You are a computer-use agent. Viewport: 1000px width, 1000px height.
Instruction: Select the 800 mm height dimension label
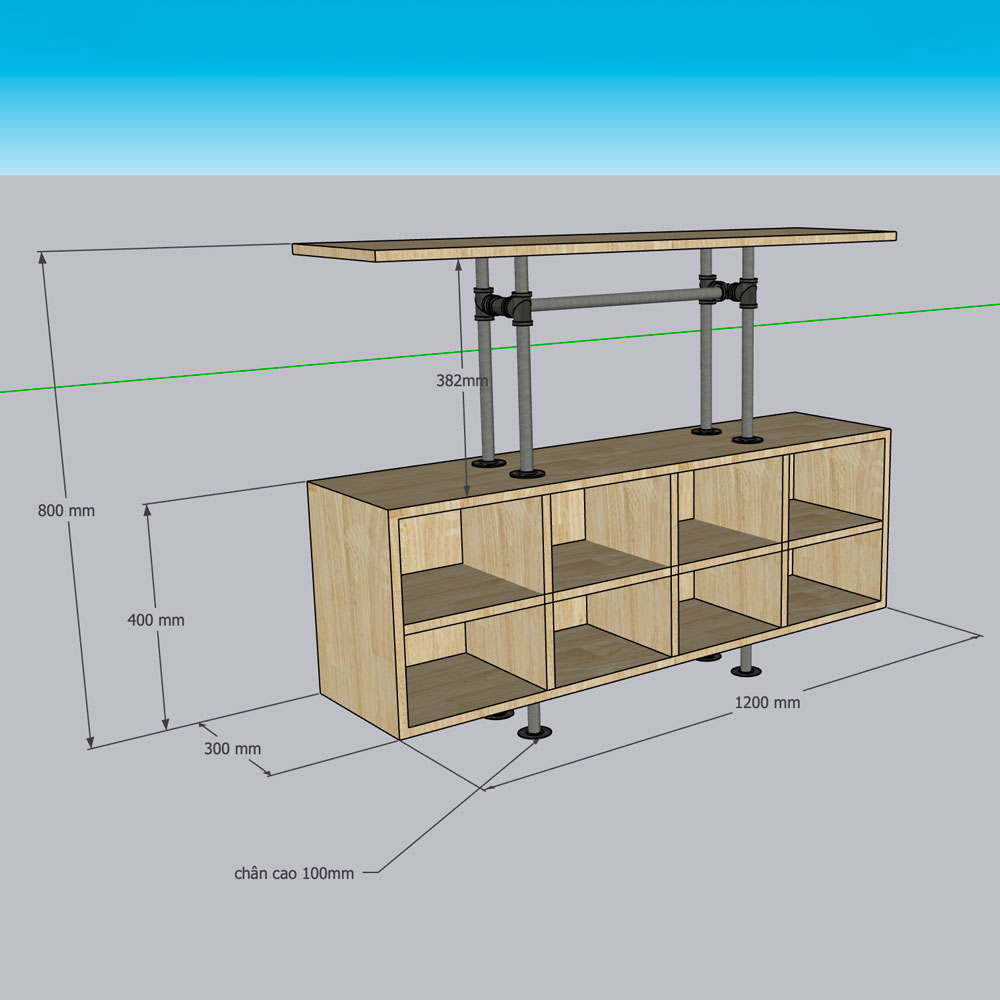click(x=66, y=511)
